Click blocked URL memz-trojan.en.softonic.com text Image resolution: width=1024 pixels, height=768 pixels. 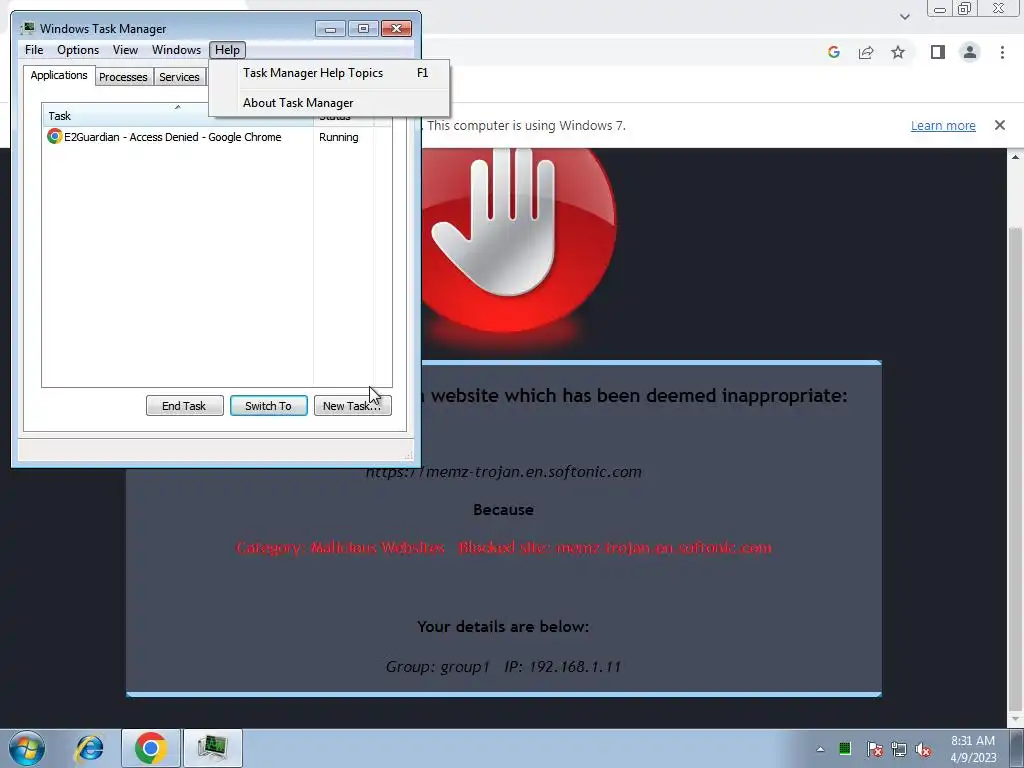click(504, 472)
